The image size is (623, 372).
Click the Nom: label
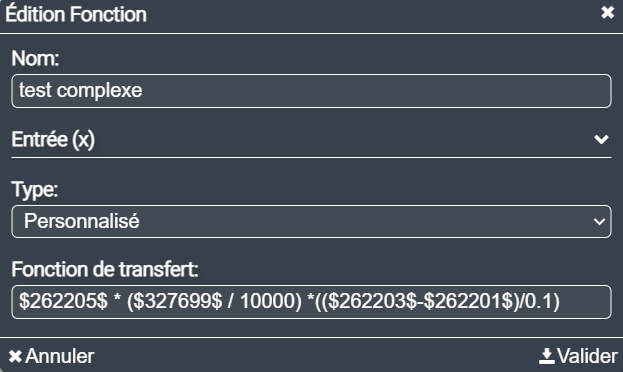tap(35, 58)
